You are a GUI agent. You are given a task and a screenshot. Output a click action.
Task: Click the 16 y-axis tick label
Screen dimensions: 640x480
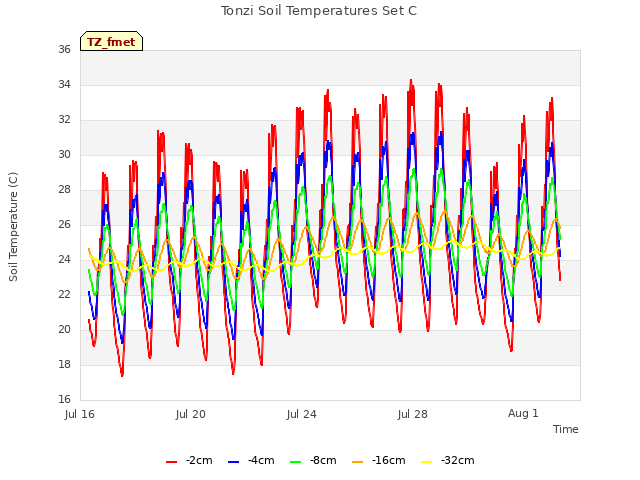64,399
